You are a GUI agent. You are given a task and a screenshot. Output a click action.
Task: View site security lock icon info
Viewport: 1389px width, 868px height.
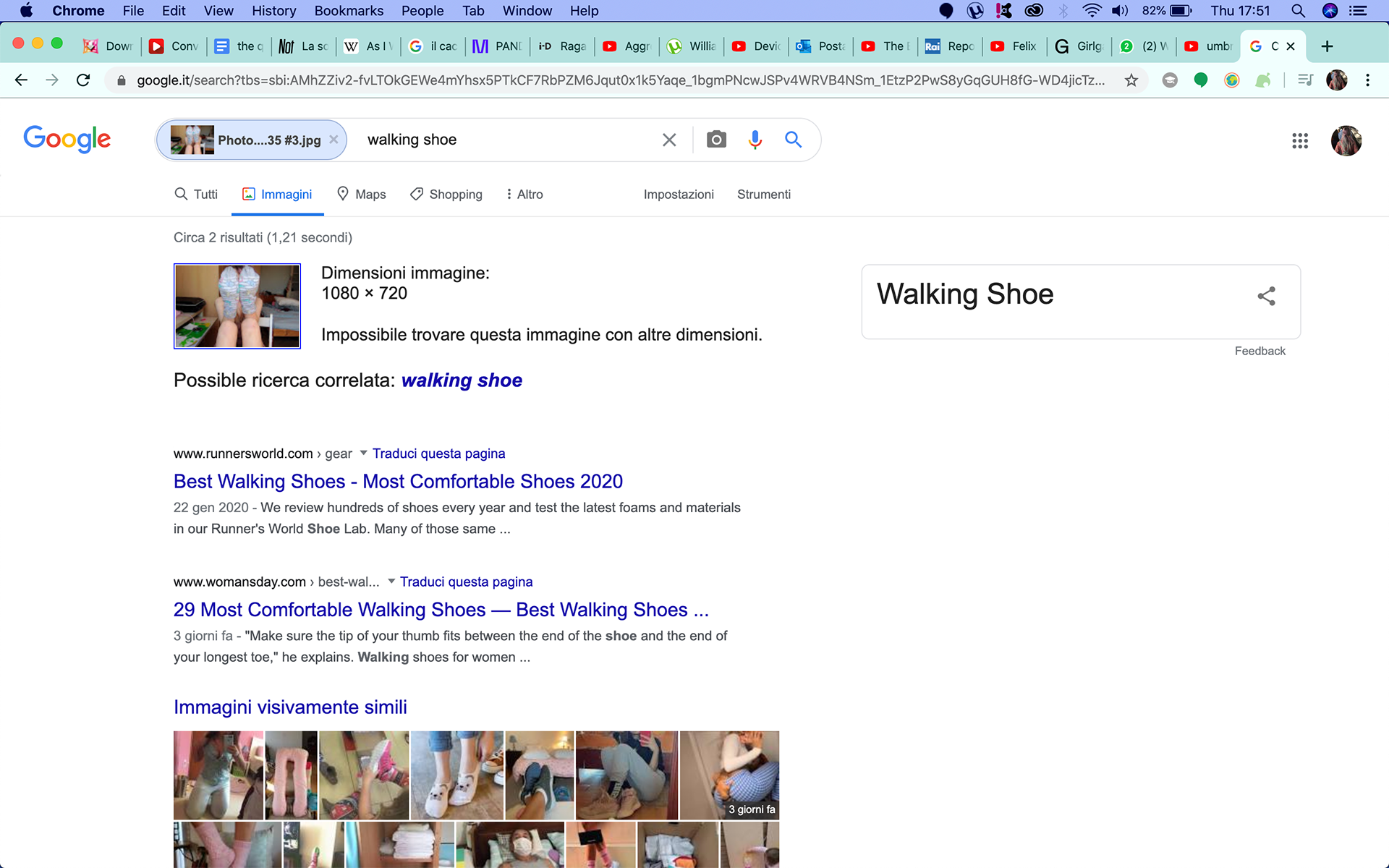pyautogui.click(x=122, y=80)
